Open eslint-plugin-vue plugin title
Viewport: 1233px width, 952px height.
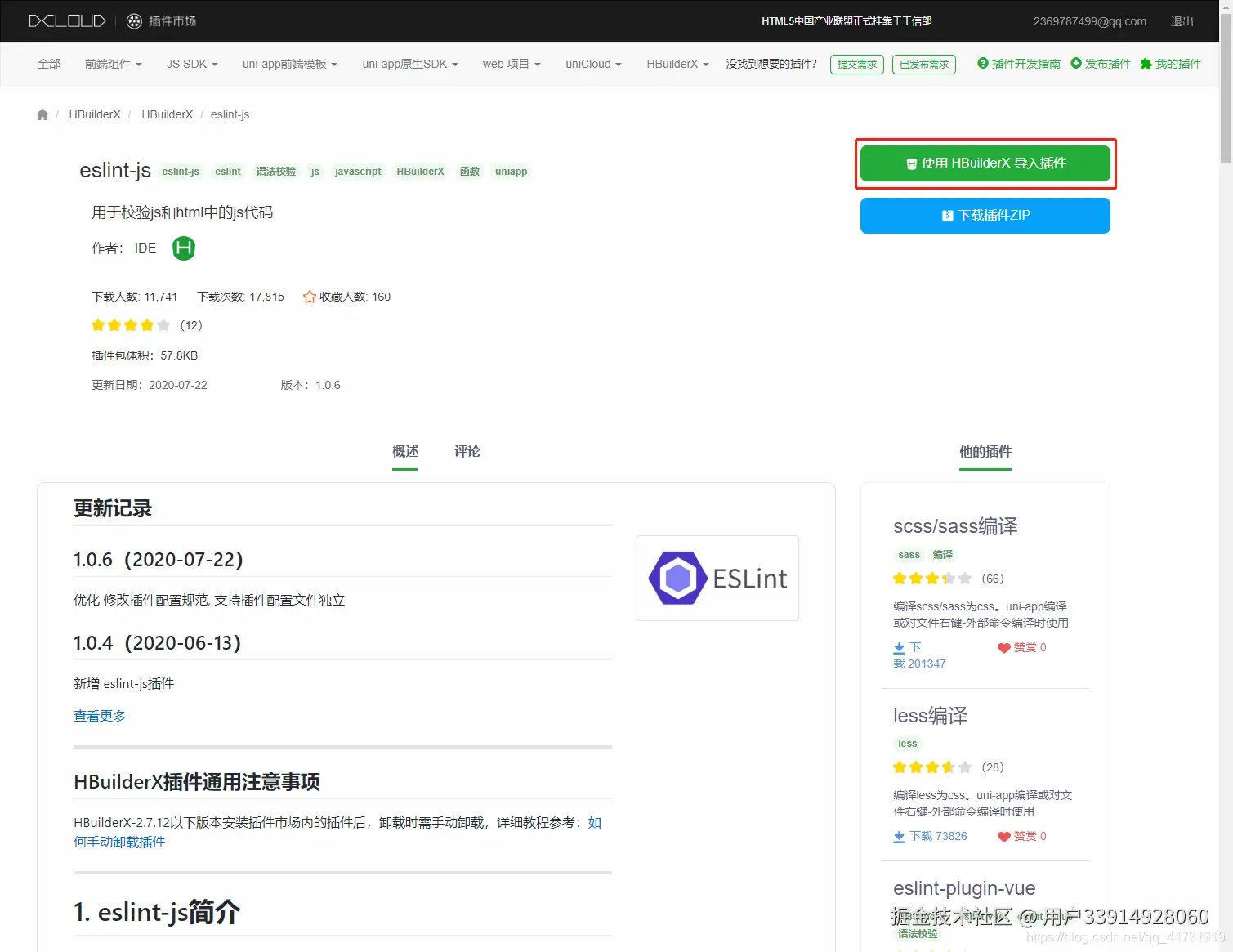point(964,888)
